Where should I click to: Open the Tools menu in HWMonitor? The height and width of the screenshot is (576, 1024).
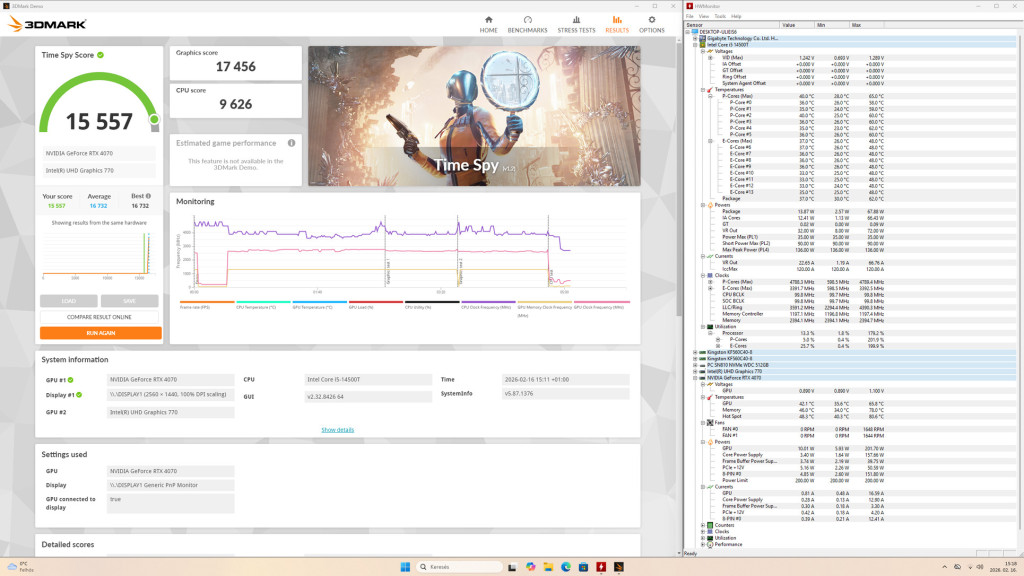point(719,16)
